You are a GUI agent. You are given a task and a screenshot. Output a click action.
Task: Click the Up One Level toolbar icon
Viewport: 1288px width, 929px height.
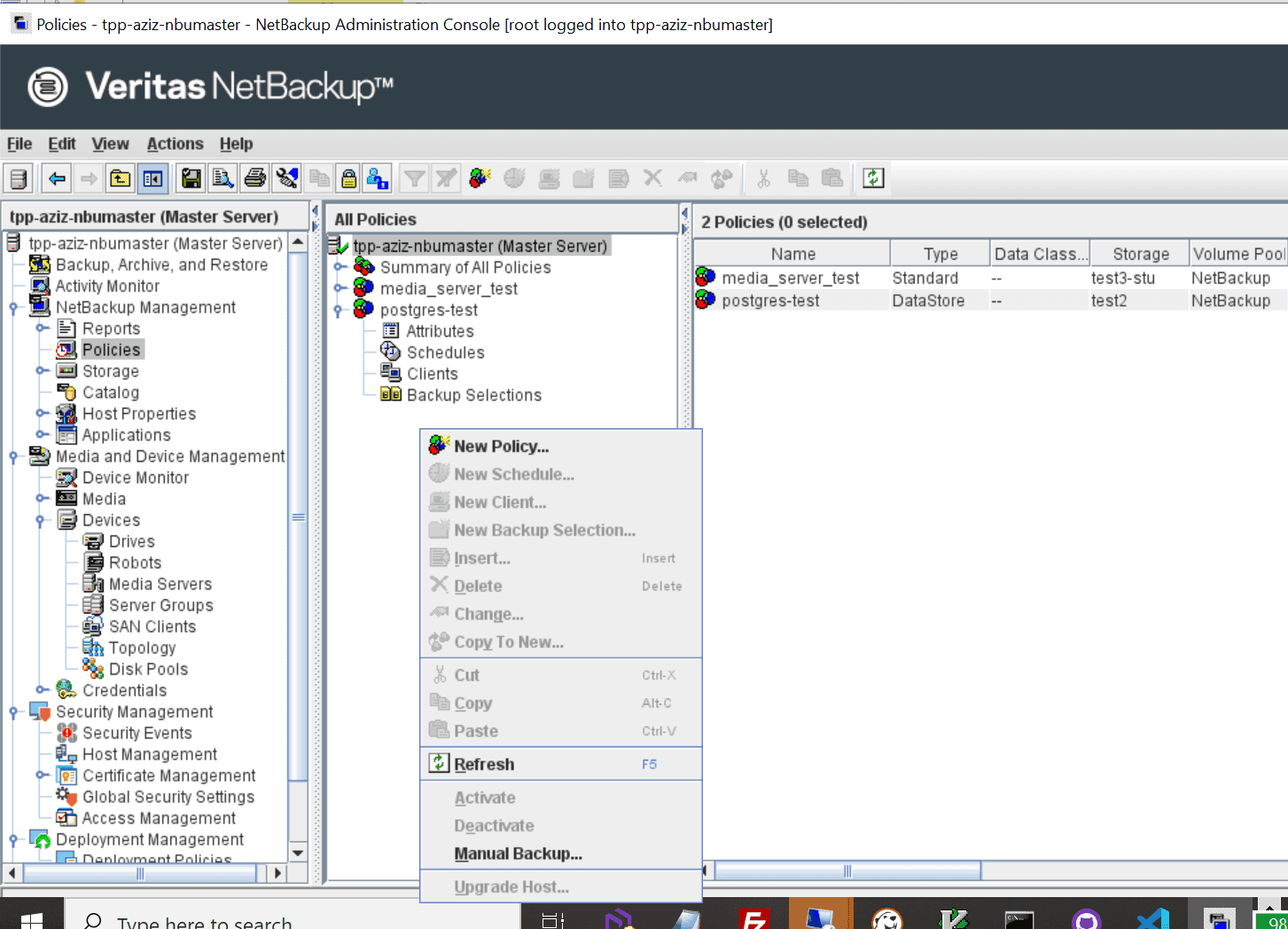tap(120, 178)
